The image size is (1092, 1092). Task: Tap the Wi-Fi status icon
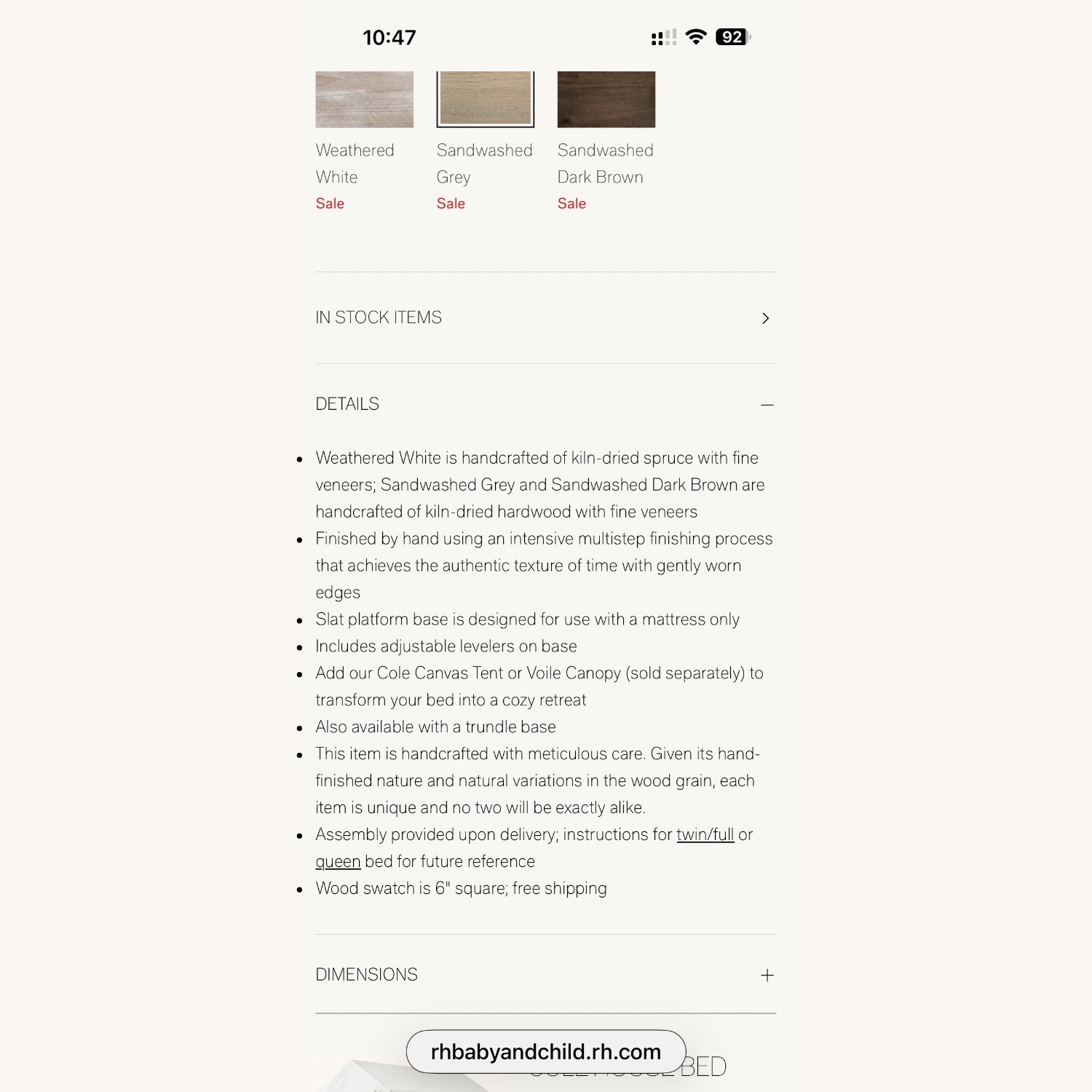tap(696, 37)
